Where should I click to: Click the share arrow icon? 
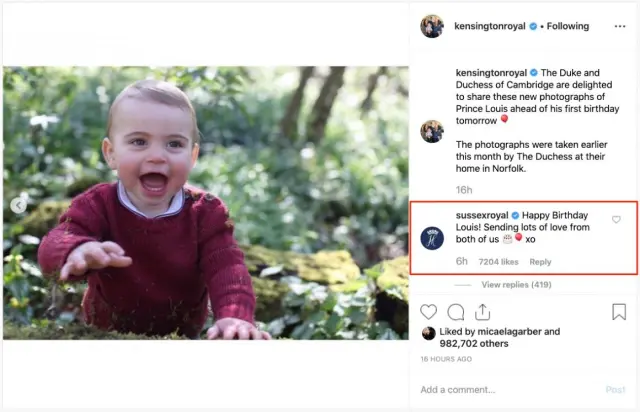click(x=483, y=312)
